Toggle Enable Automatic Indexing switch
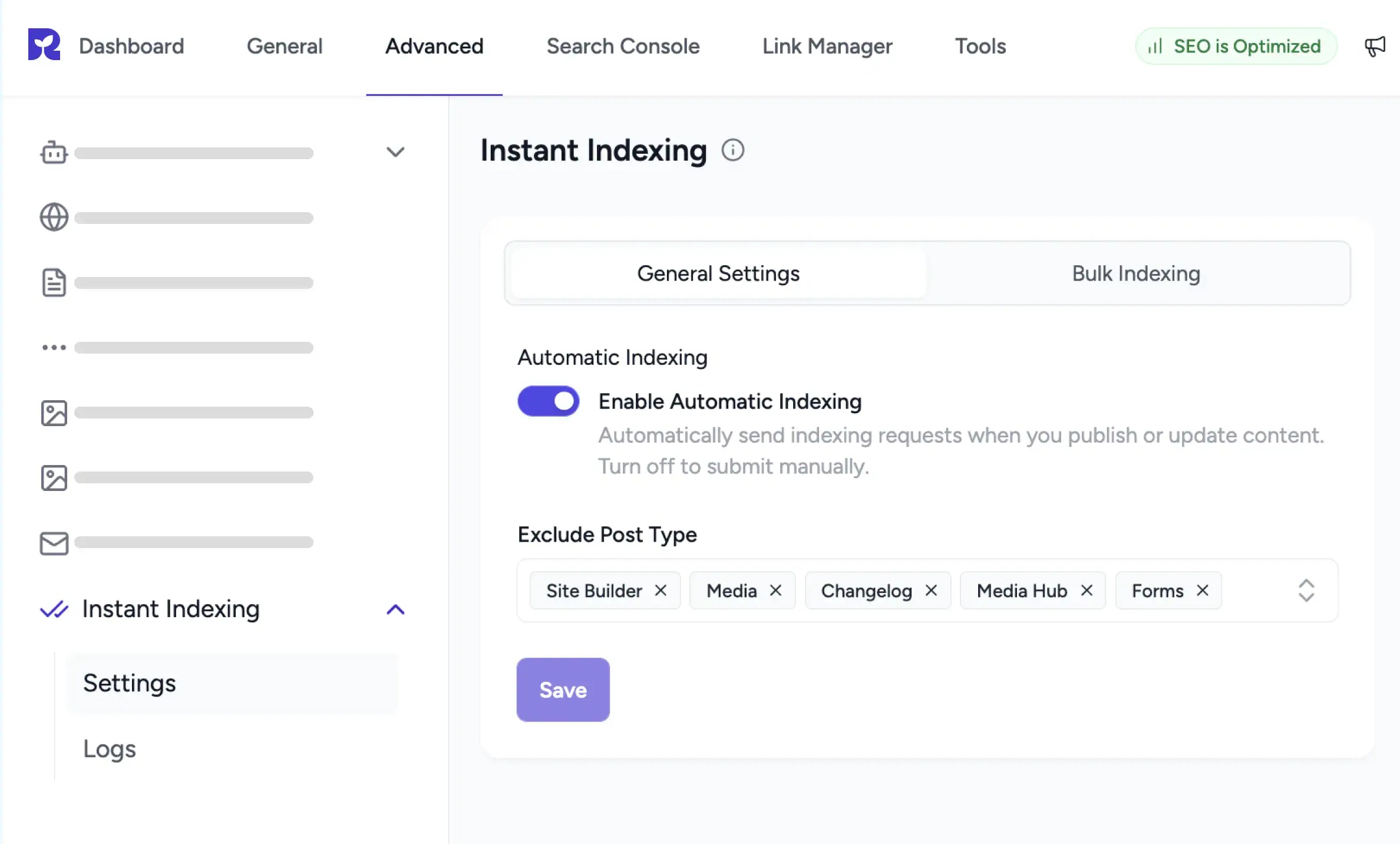 (x=549, y=401)
